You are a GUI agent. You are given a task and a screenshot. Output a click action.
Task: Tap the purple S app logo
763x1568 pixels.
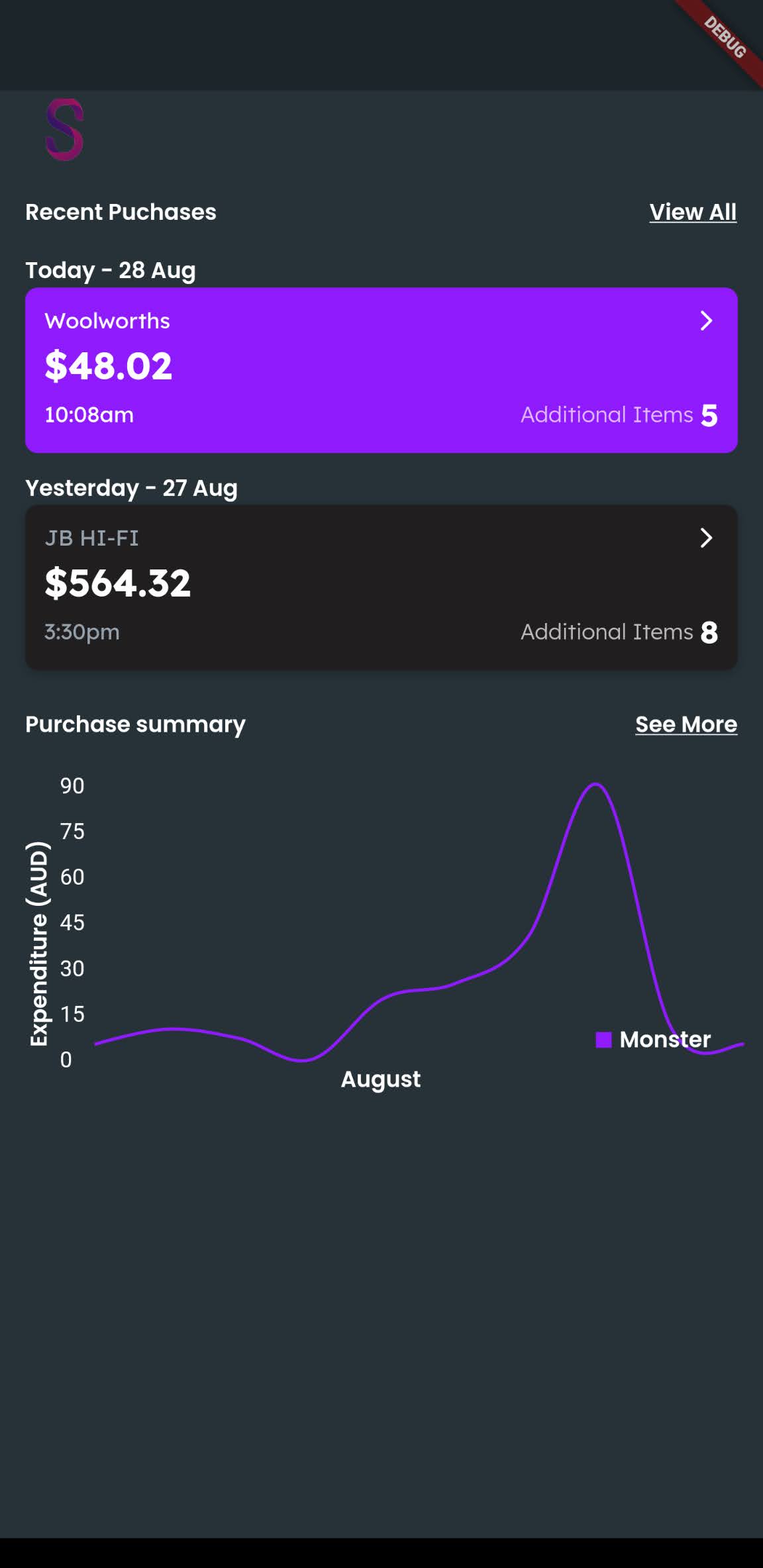(64, 130)
